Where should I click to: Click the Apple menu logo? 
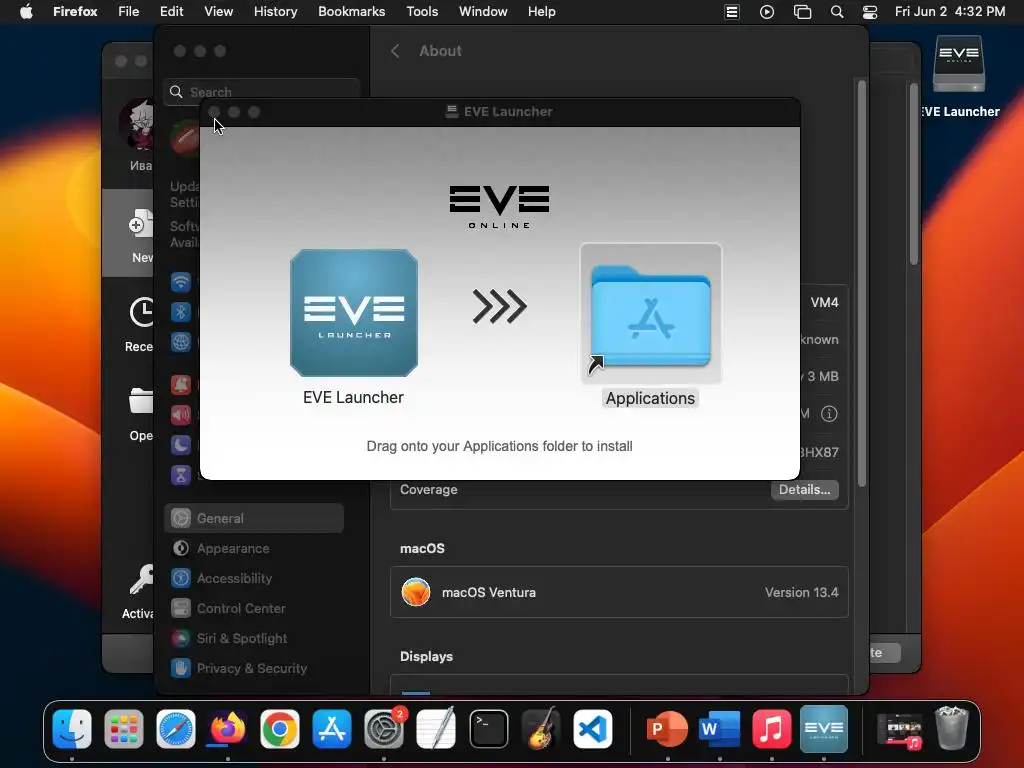[x=26, y=12]
